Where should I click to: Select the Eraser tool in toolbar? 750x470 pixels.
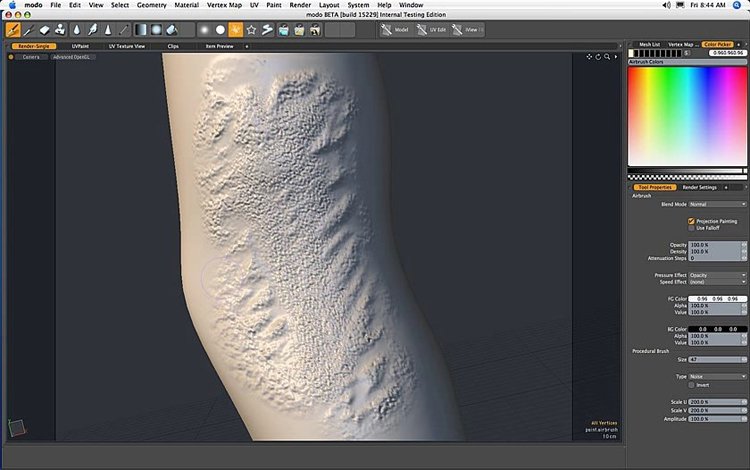(x=43, y=30)
